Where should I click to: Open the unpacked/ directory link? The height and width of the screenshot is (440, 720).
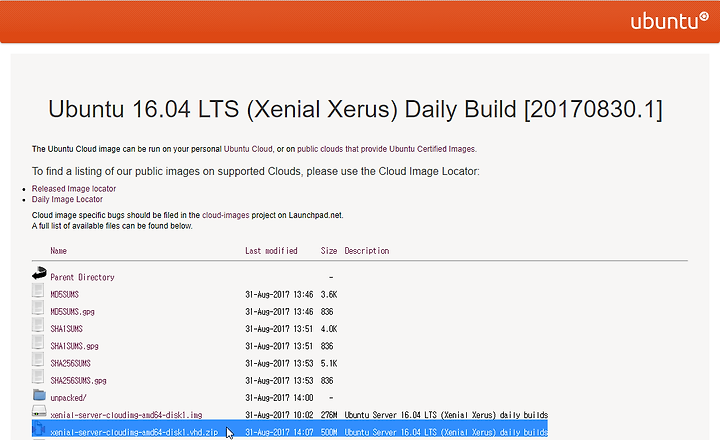tap(68, 398)
